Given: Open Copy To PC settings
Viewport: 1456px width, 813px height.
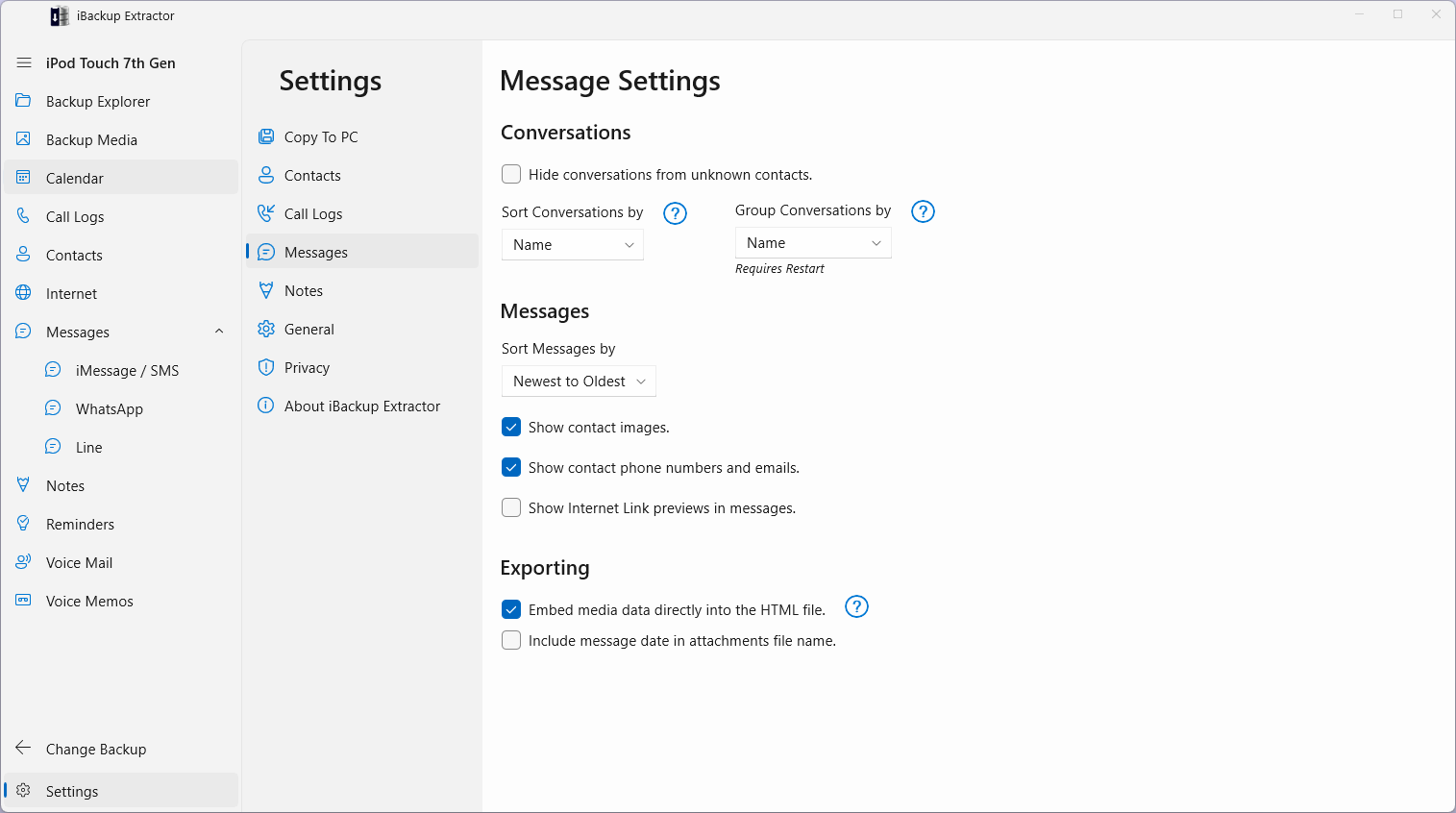Looking at the screenshot, I should pyautogui.click(x=320, y=137).
